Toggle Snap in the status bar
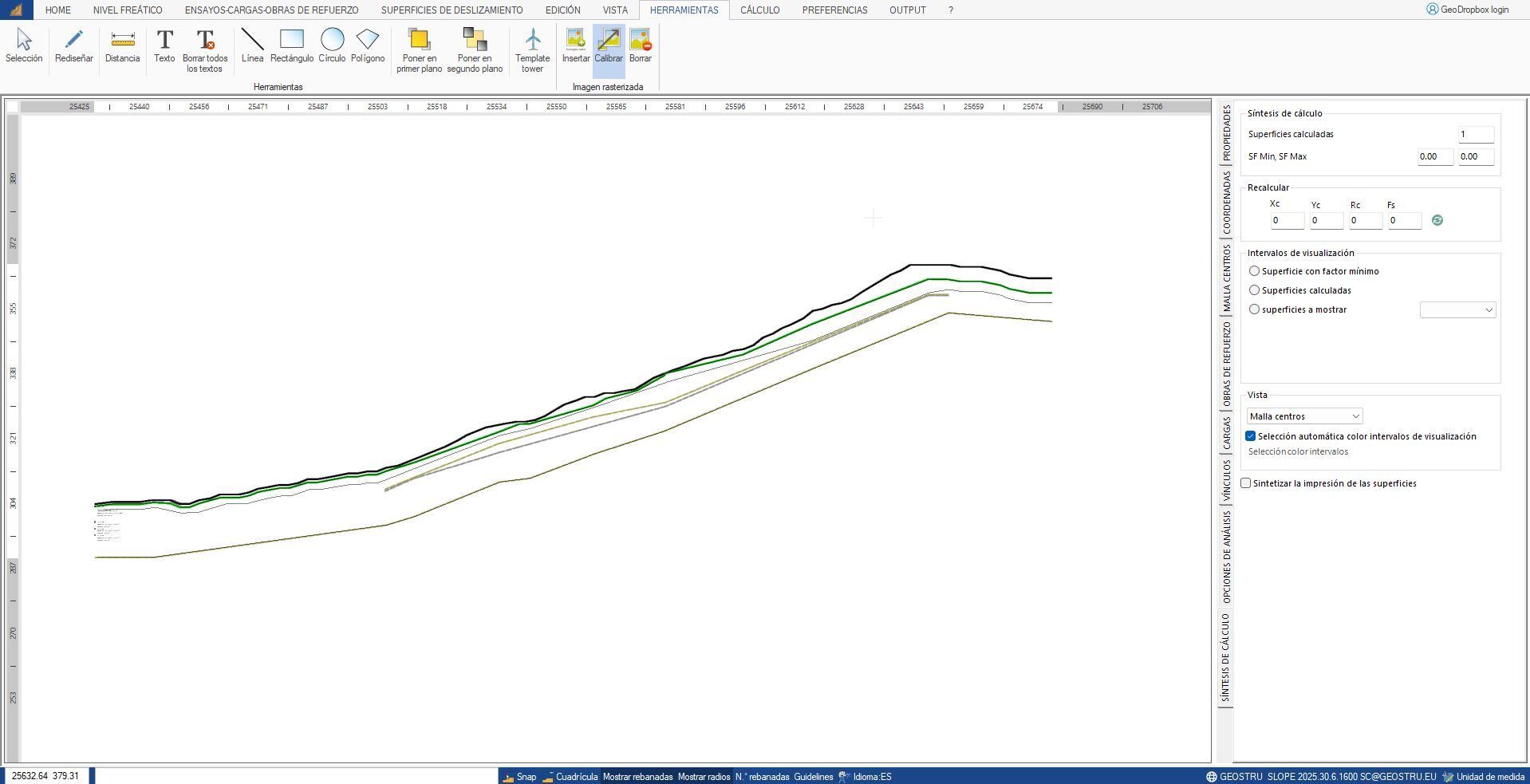The width and height of the screenshot is (1530, 784). [x=526, y=776]
